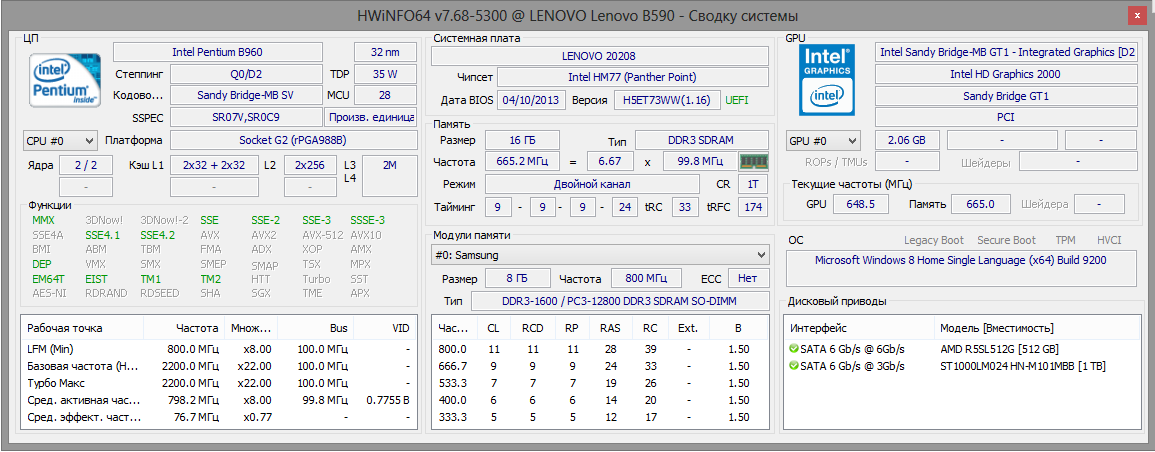
Task: Click the Intel HD Graphics 2000 field
Action: 1005,74
